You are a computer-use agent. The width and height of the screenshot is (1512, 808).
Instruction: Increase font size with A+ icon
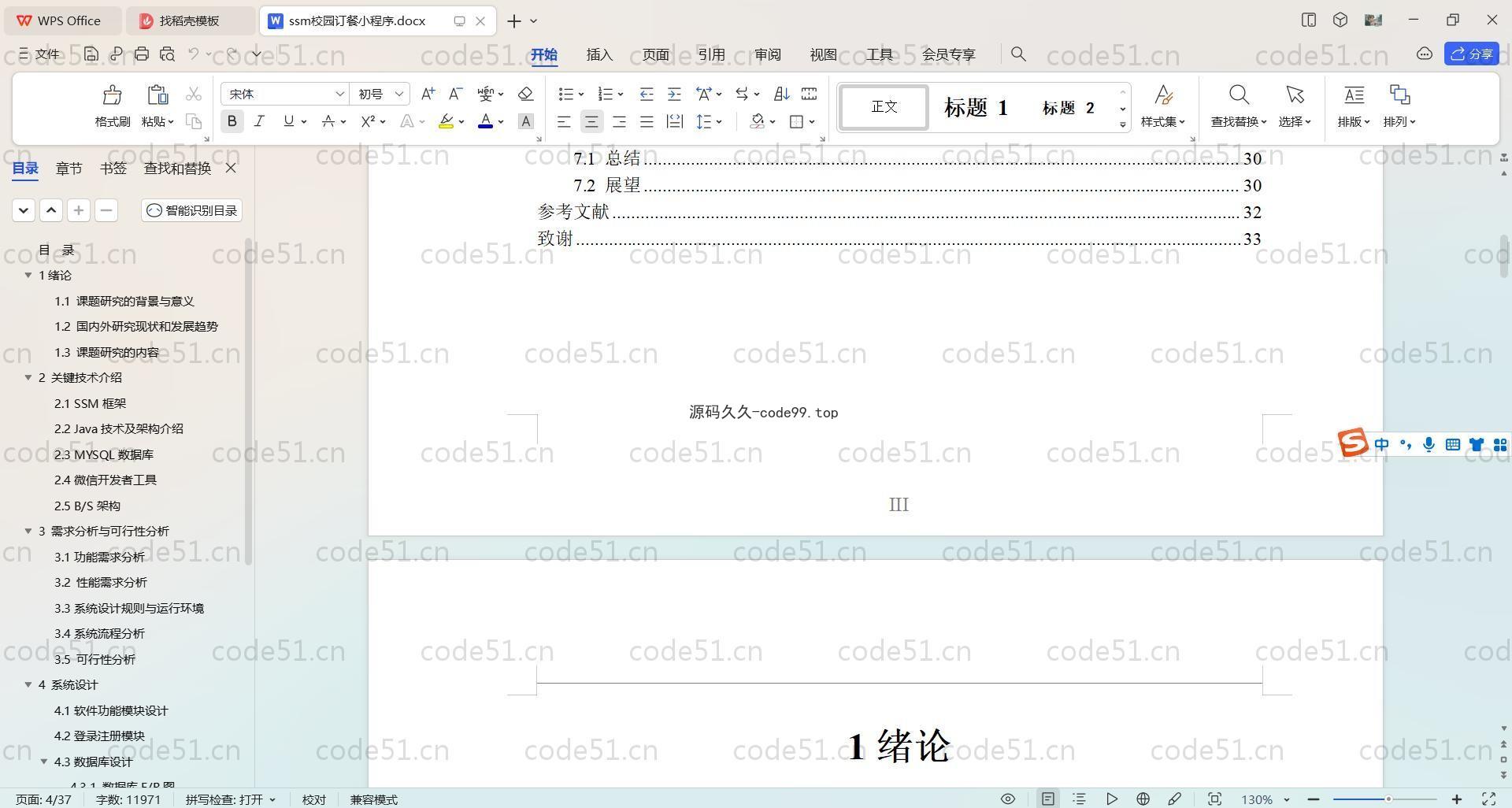point(428,94)
